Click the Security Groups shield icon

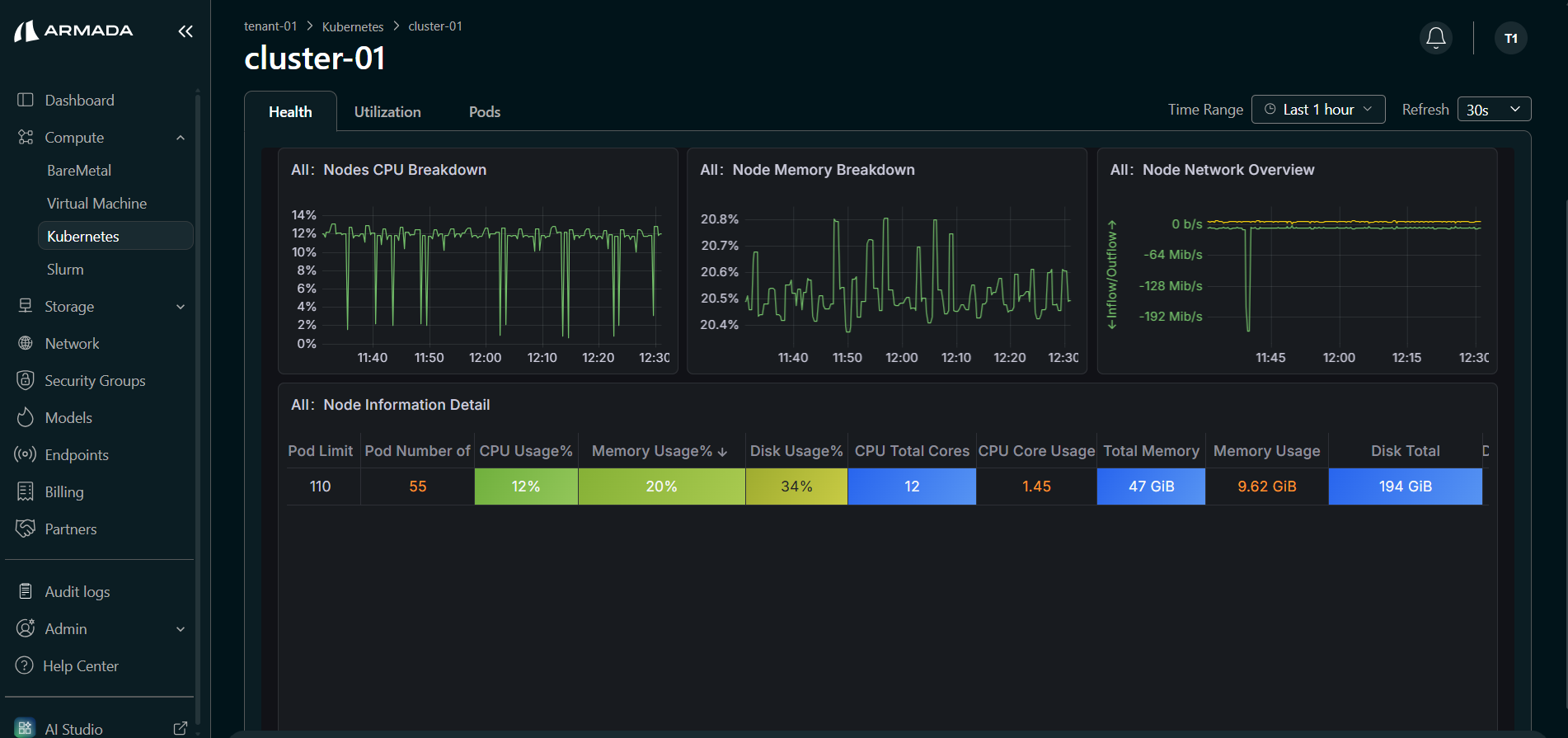pos(26,380)
